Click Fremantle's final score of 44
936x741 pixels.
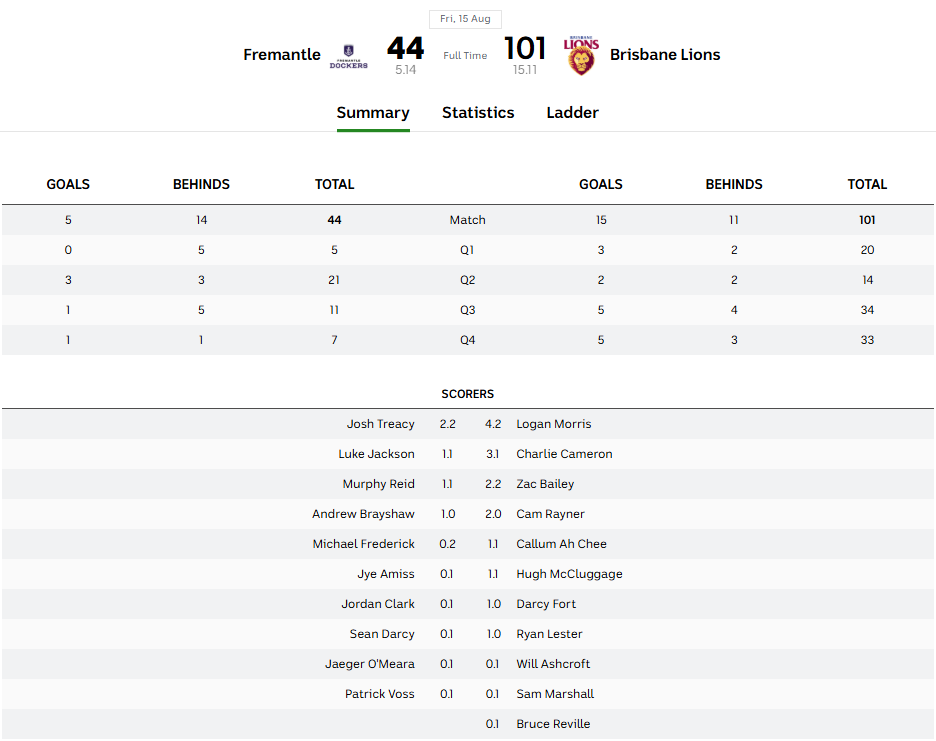click(x=406, y=48)
